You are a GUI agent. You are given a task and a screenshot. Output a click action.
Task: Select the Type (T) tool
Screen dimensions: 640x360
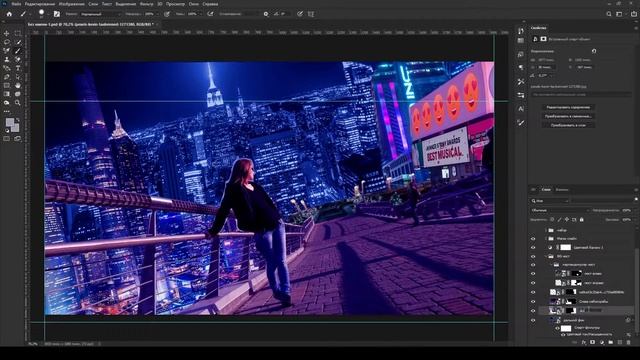(18, 68)
